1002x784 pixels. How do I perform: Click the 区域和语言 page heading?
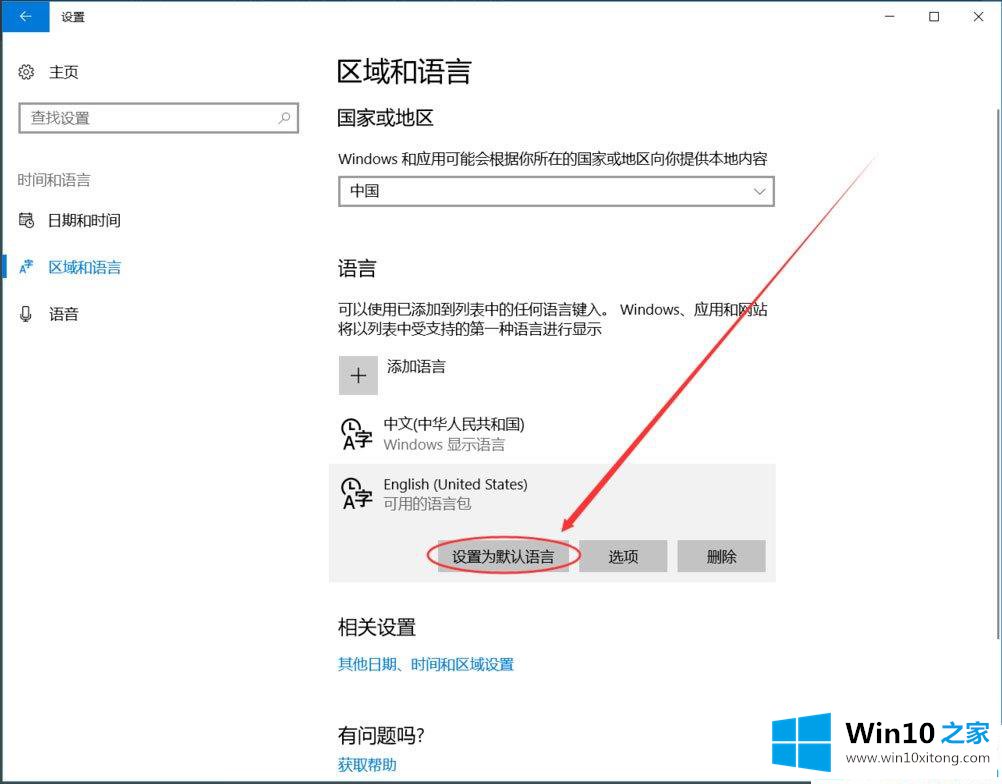(x=404, y=72)
